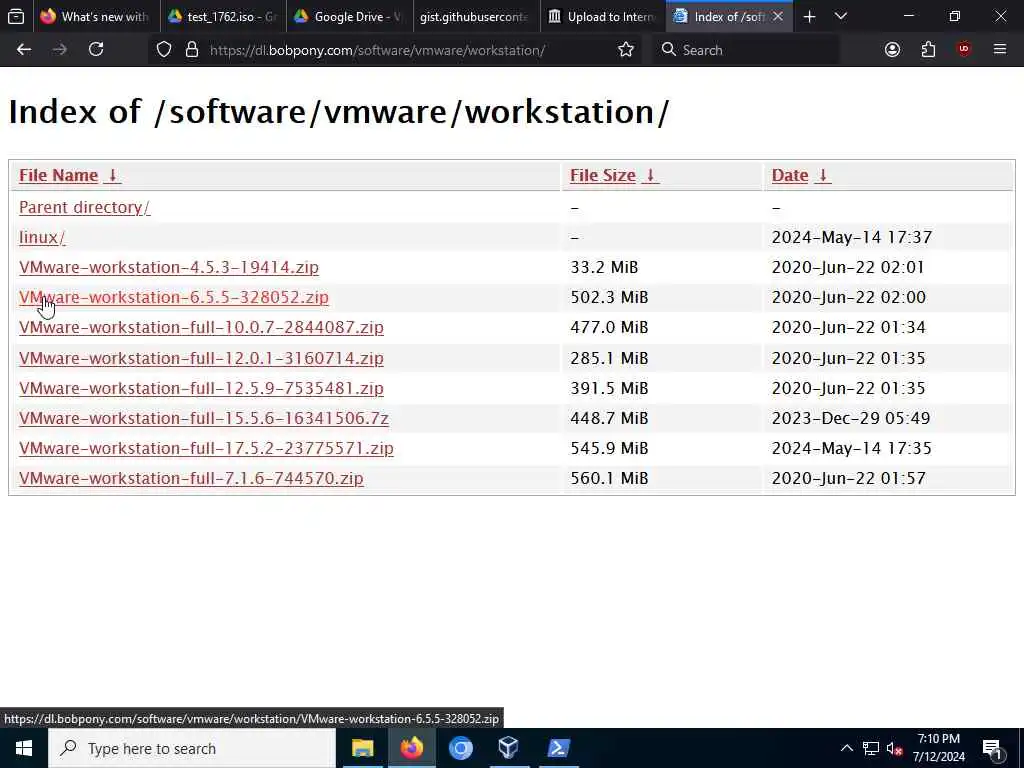
Task: Download VMware-workstation-6.5.5-328052.zip
Action: 174,297
